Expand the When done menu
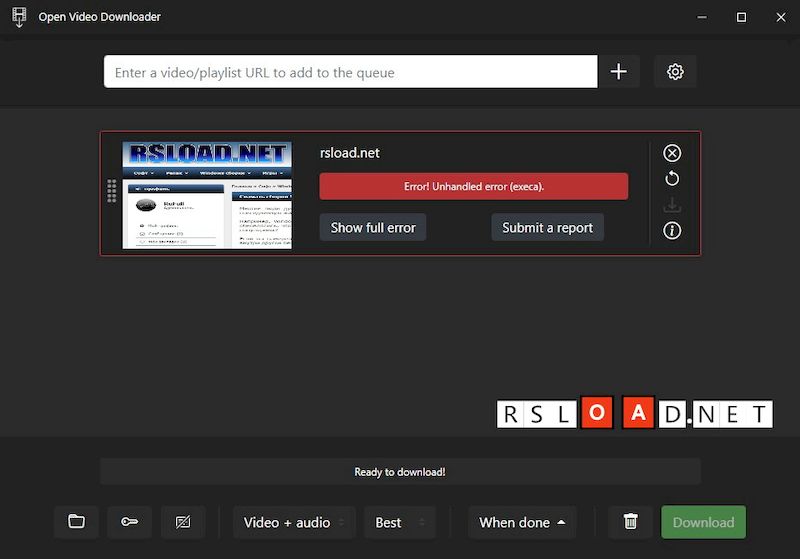The width and height of the screenshot is (800, 559). pos(522,522)
